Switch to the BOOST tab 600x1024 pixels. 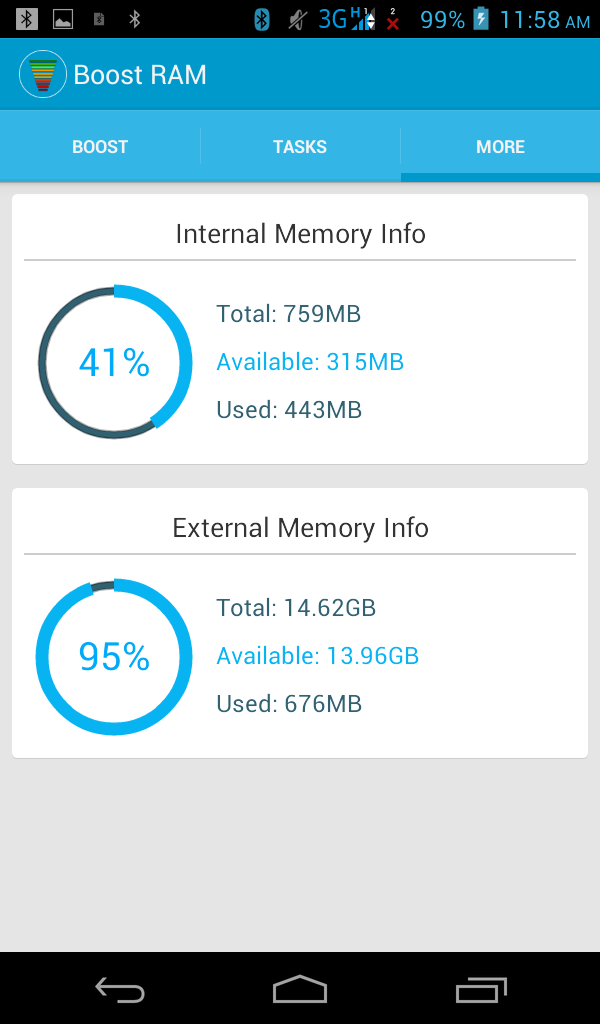click(x=100, y=147)
